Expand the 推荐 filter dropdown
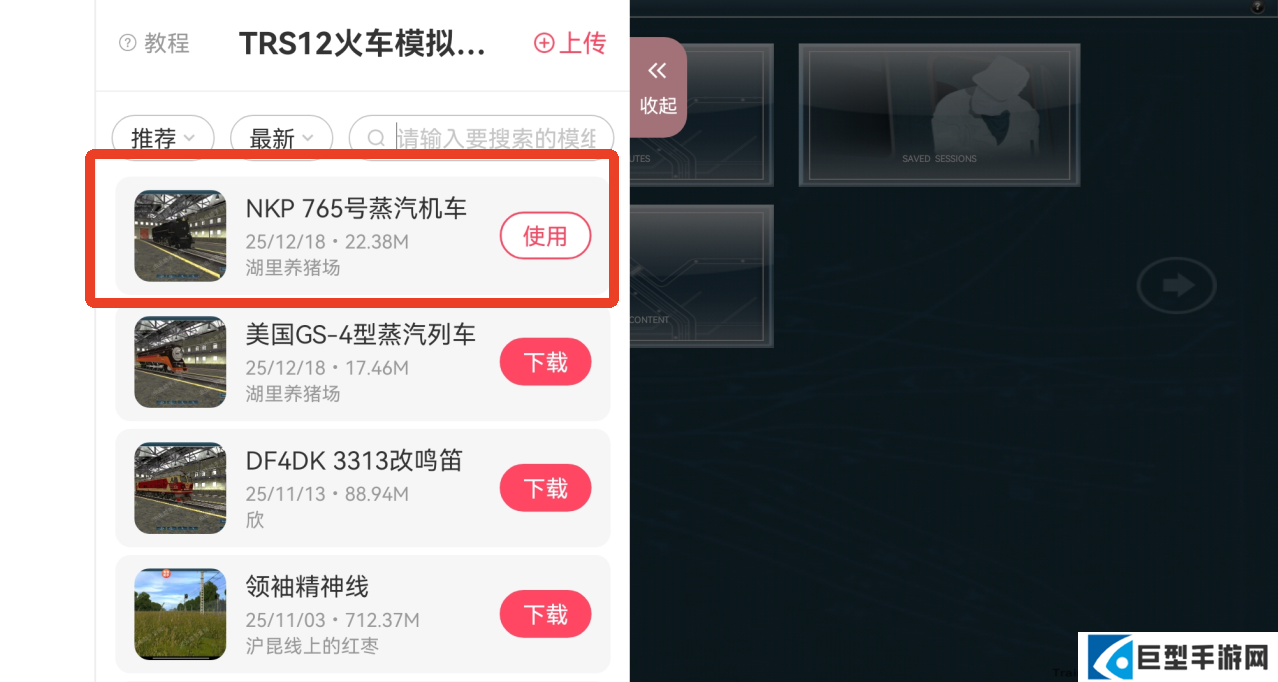The height and width of the screenshot is (682, 1278). [x=163, y=139]
